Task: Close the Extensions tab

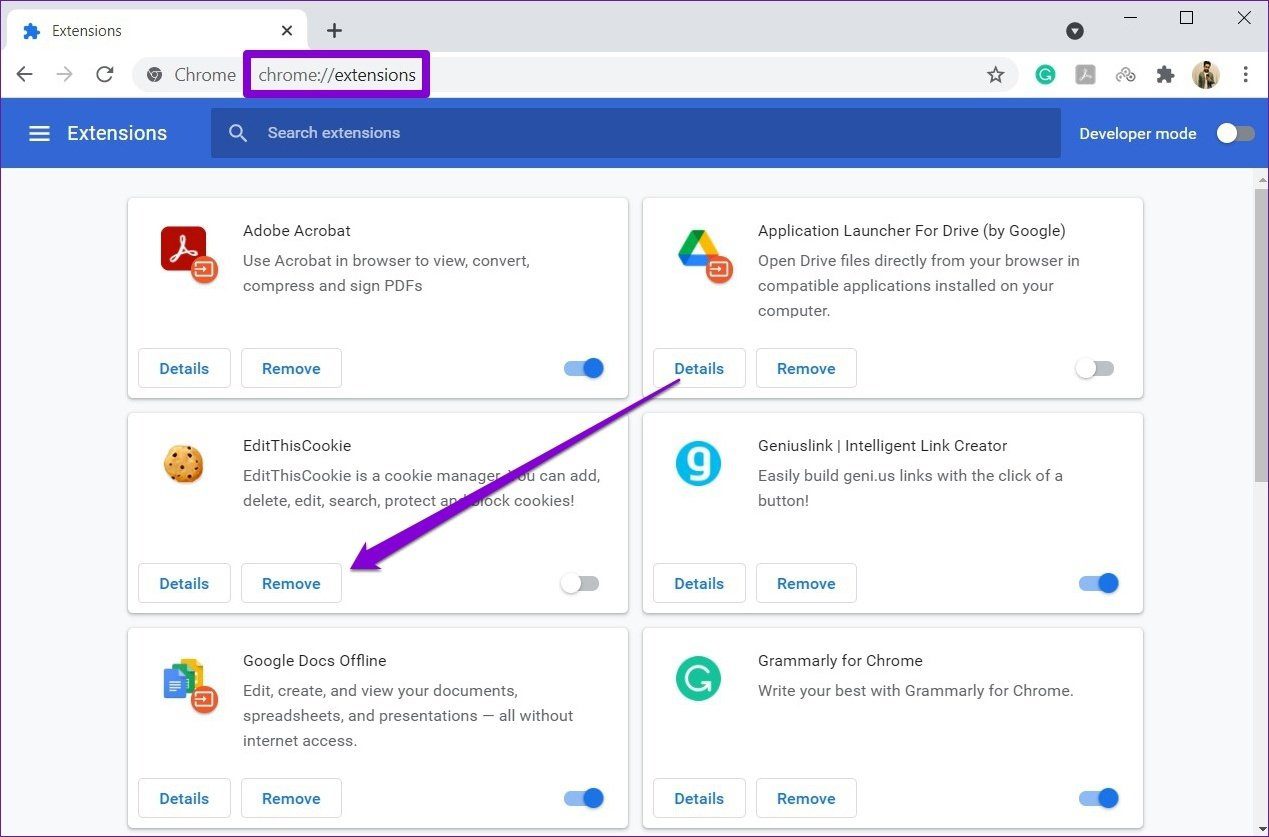Action: (287, 31)
